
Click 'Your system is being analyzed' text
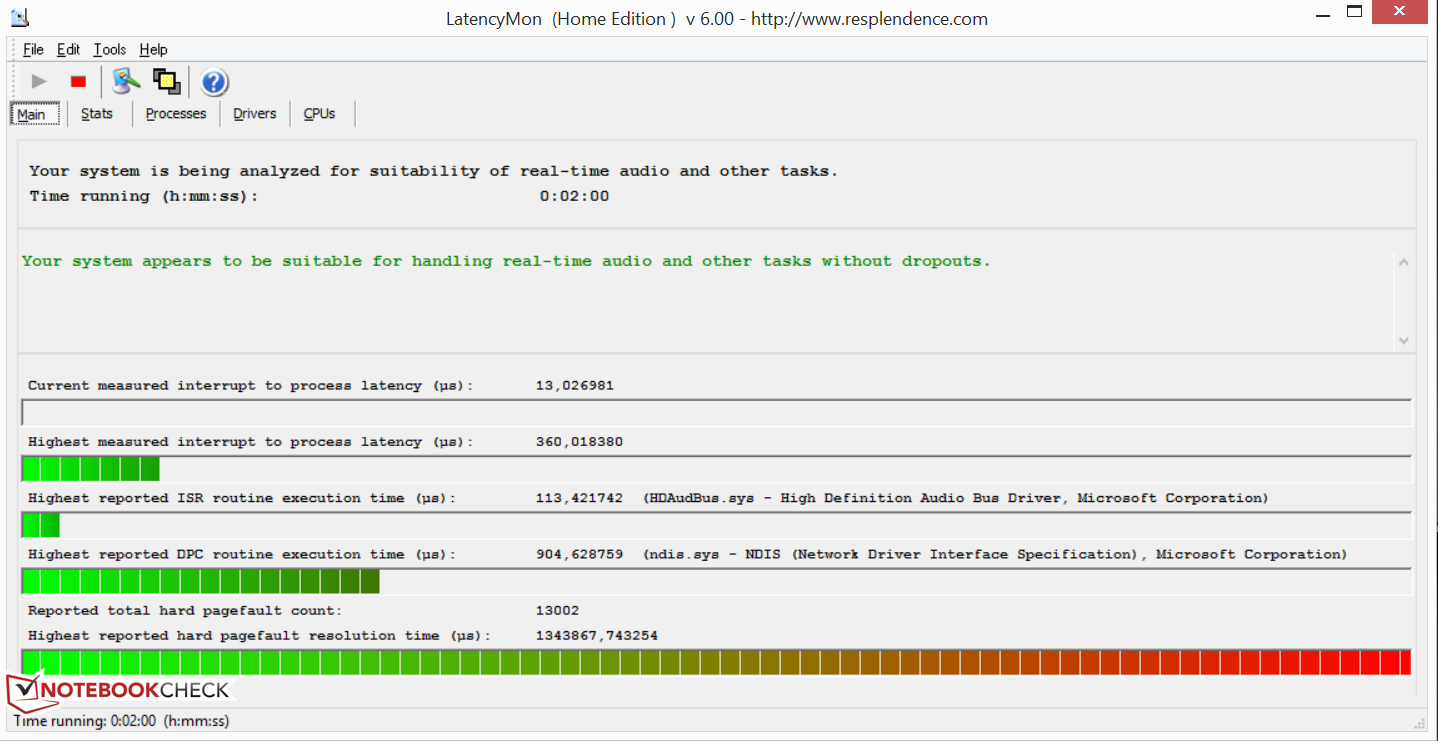tap(433, 171)
